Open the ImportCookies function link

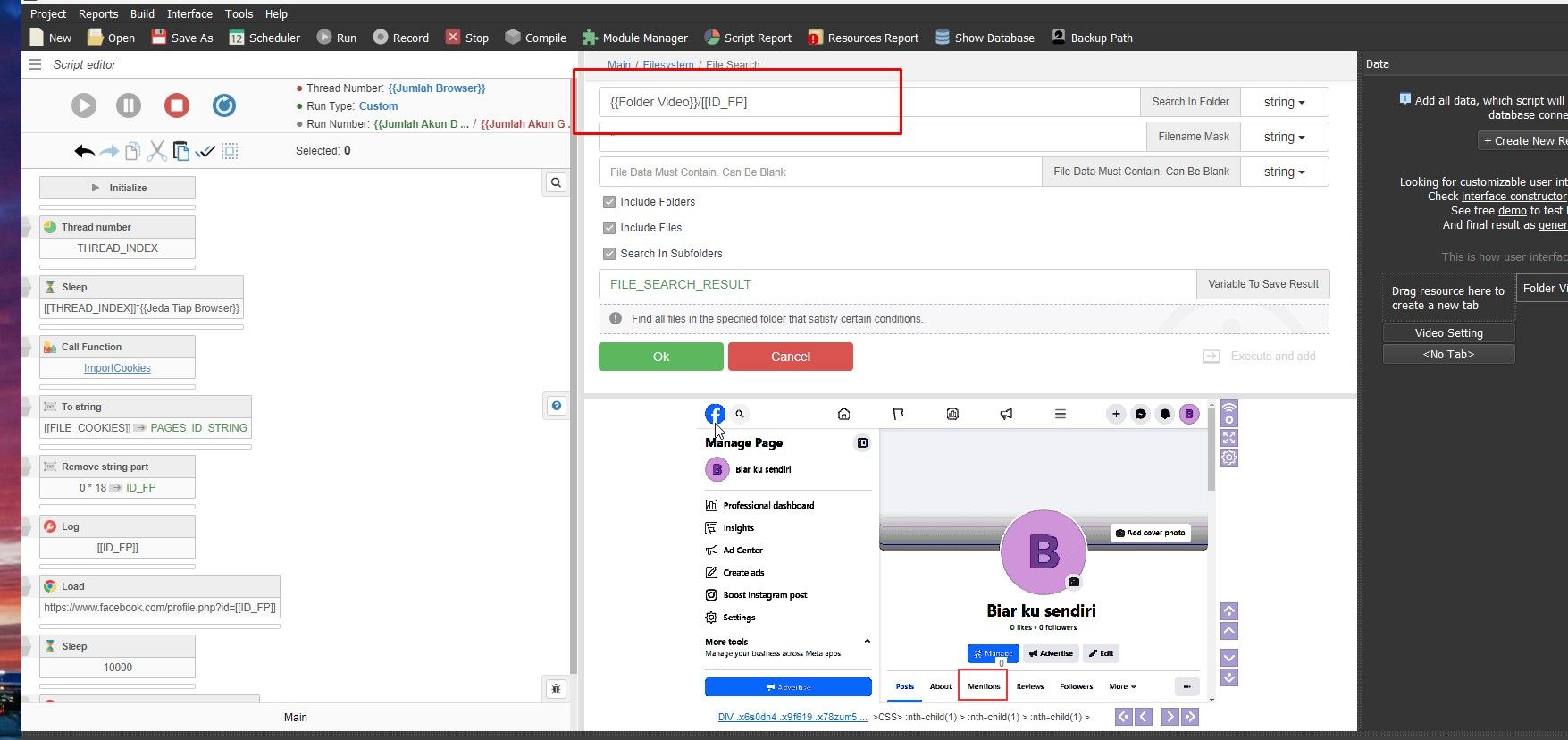pyautogui.click(x=117, y=368)
